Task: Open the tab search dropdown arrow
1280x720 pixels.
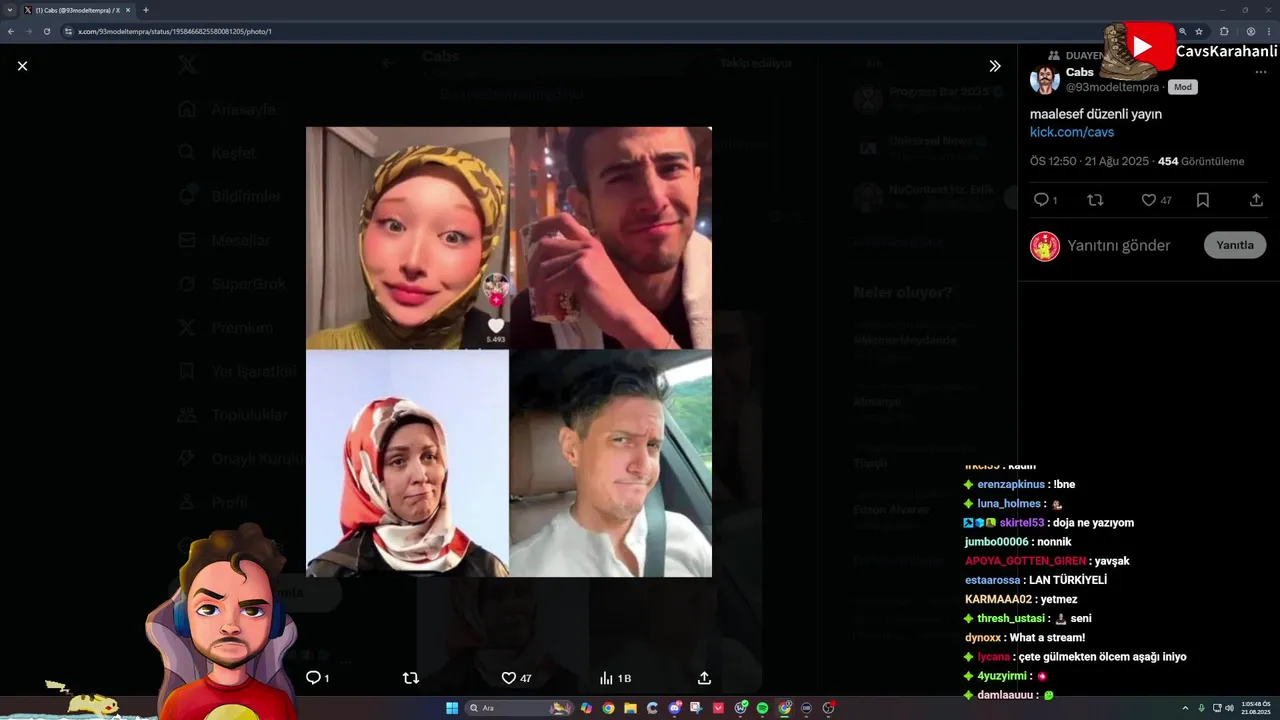Action: [x=10, y=10]
